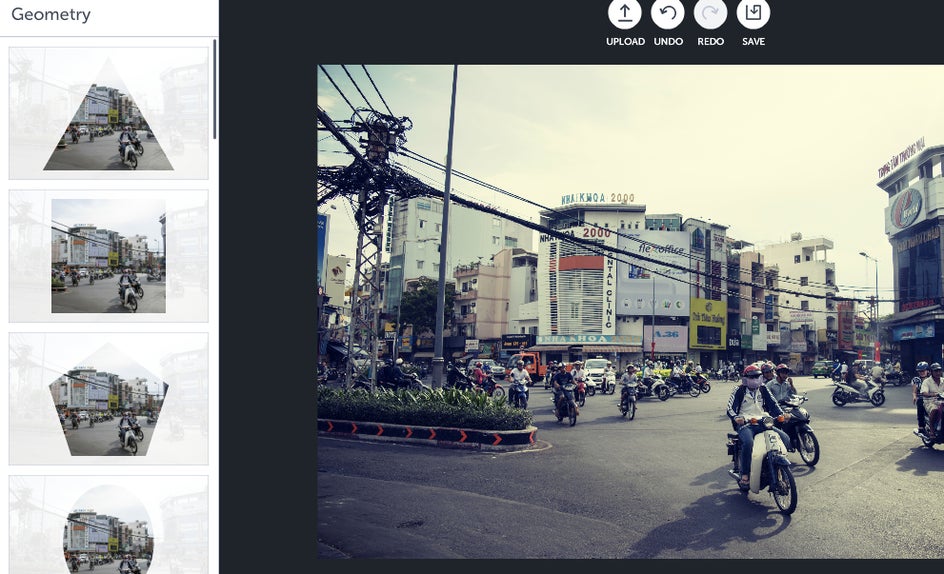Click the street photo on the canvas

(630, 311)
